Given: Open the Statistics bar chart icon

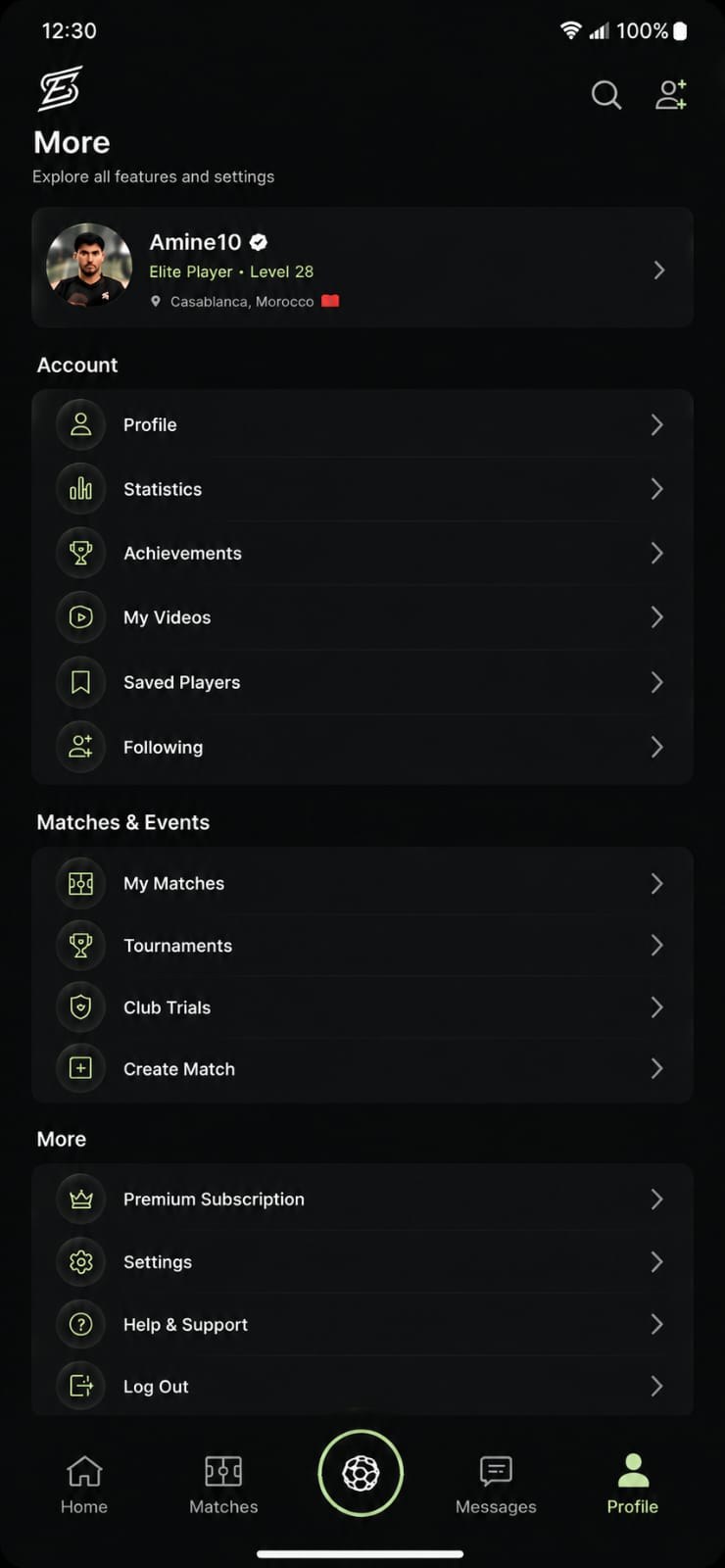Looking at the screenshot, I should pos(81,488).
